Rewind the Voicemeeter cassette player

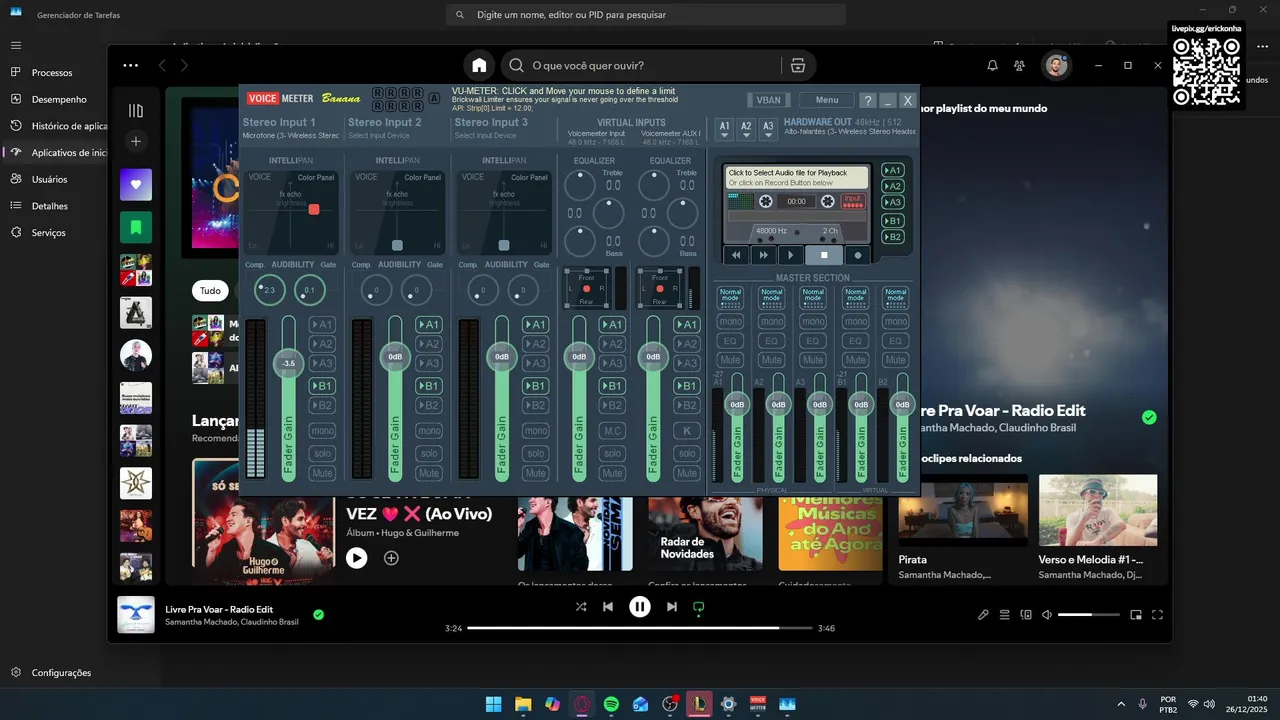coord(737,255)
